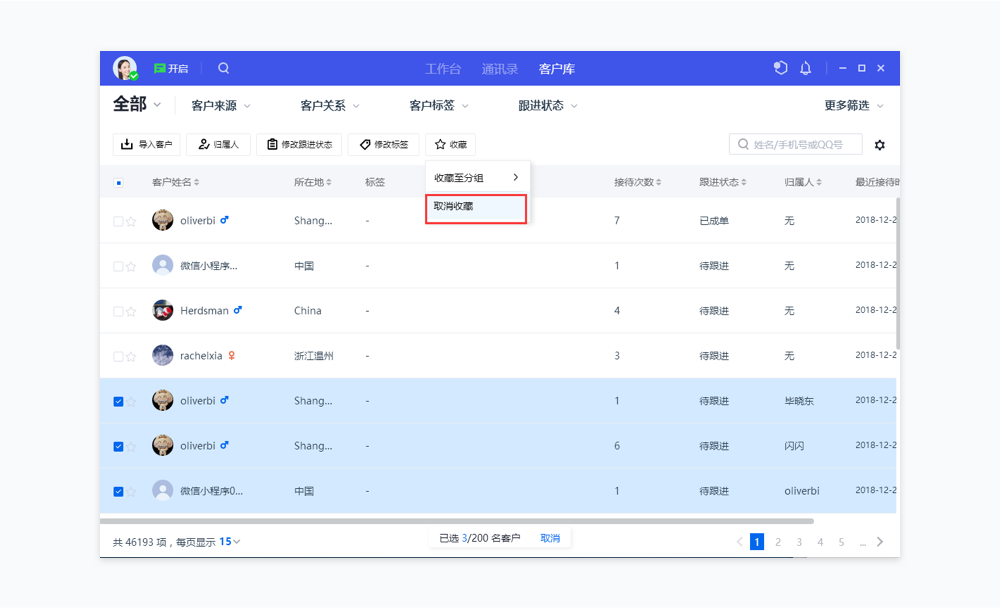Switch to 客户库 tab

point(557,69)
